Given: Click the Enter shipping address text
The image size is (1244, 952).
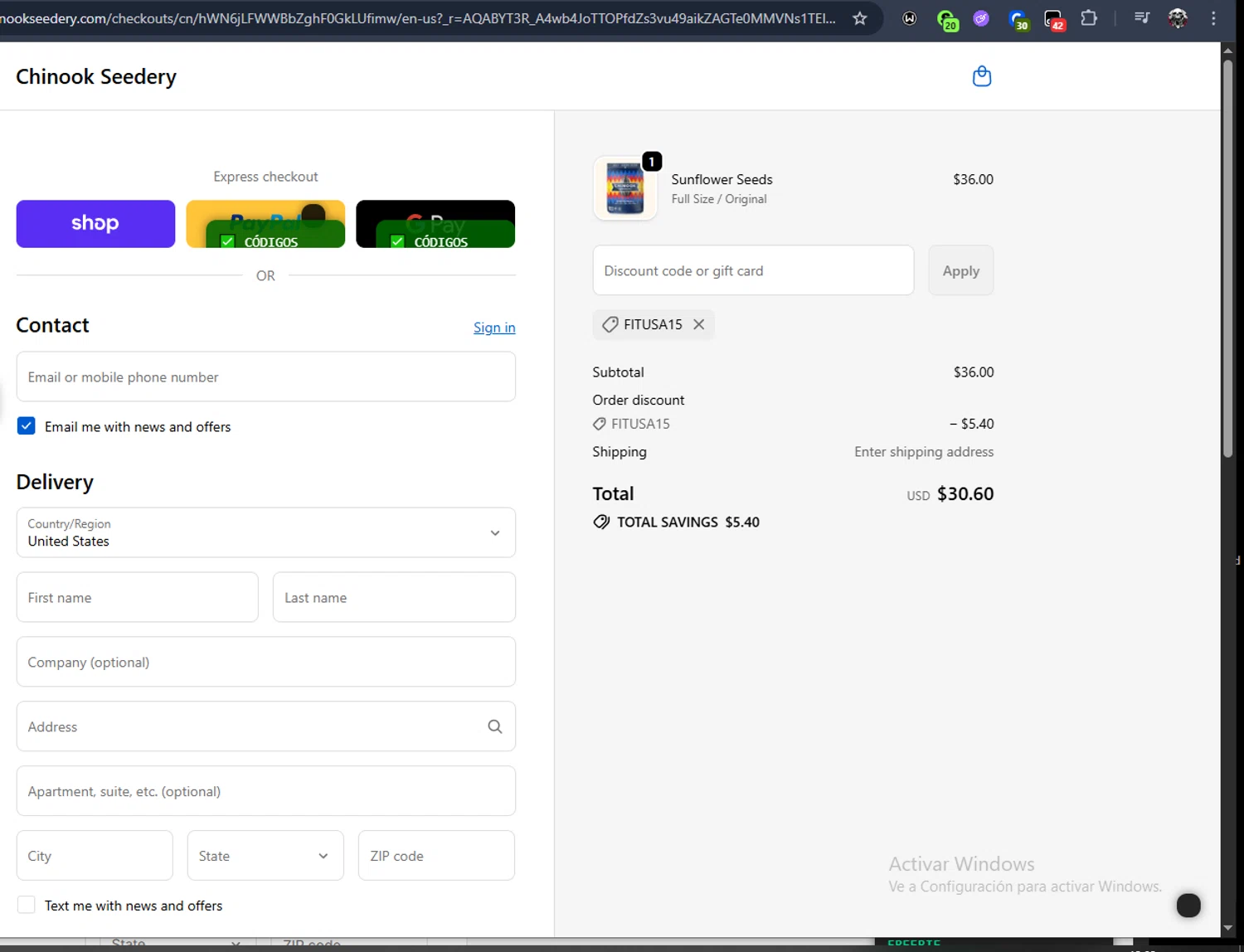Looking at the screenshot, I should 924,451.
